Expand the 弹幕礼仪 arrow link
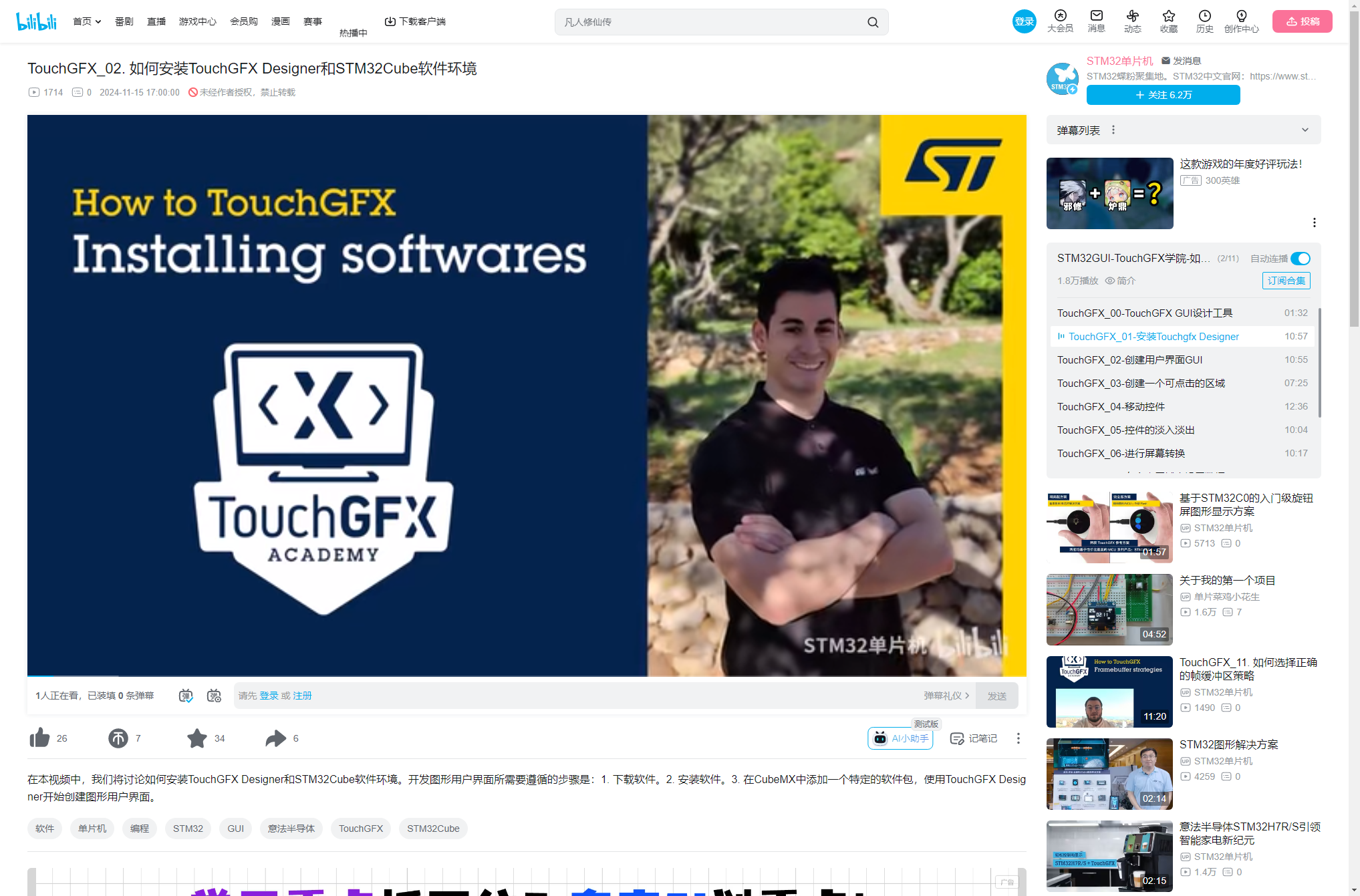This screenshot has height=896, width=1360. (946, 696)
